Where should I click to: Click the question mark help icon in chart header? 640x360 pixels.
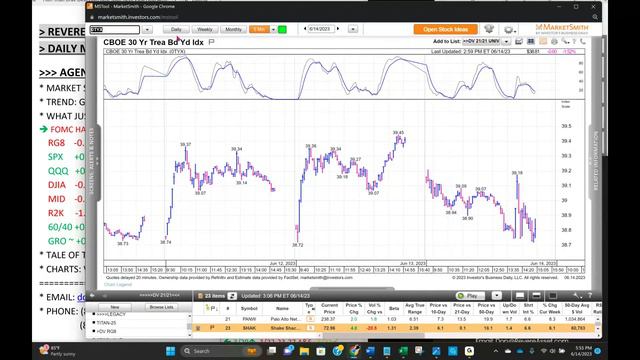(x=574, y=42)
